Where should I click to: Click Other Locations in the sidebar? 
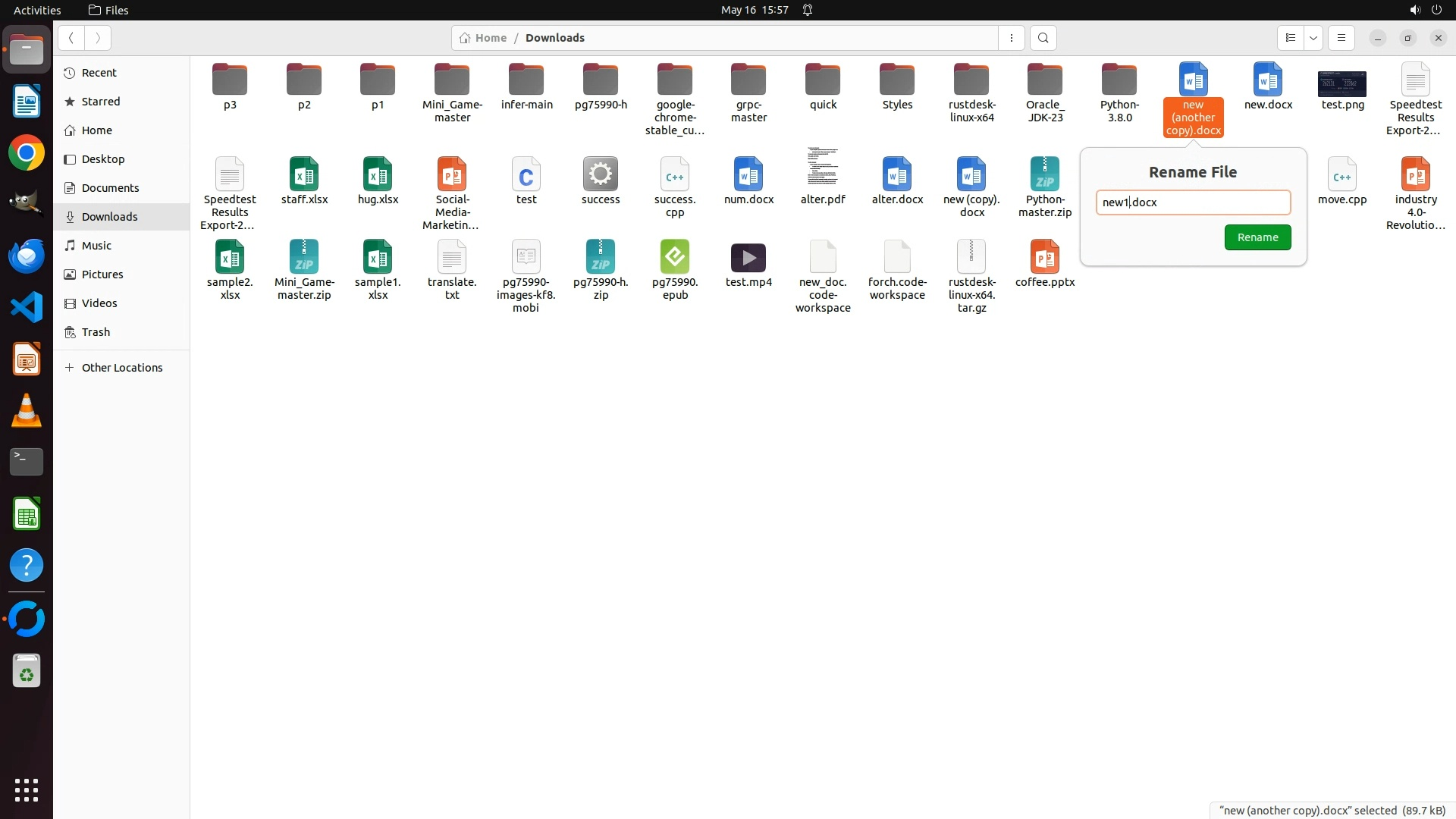[x=121, y=368]
